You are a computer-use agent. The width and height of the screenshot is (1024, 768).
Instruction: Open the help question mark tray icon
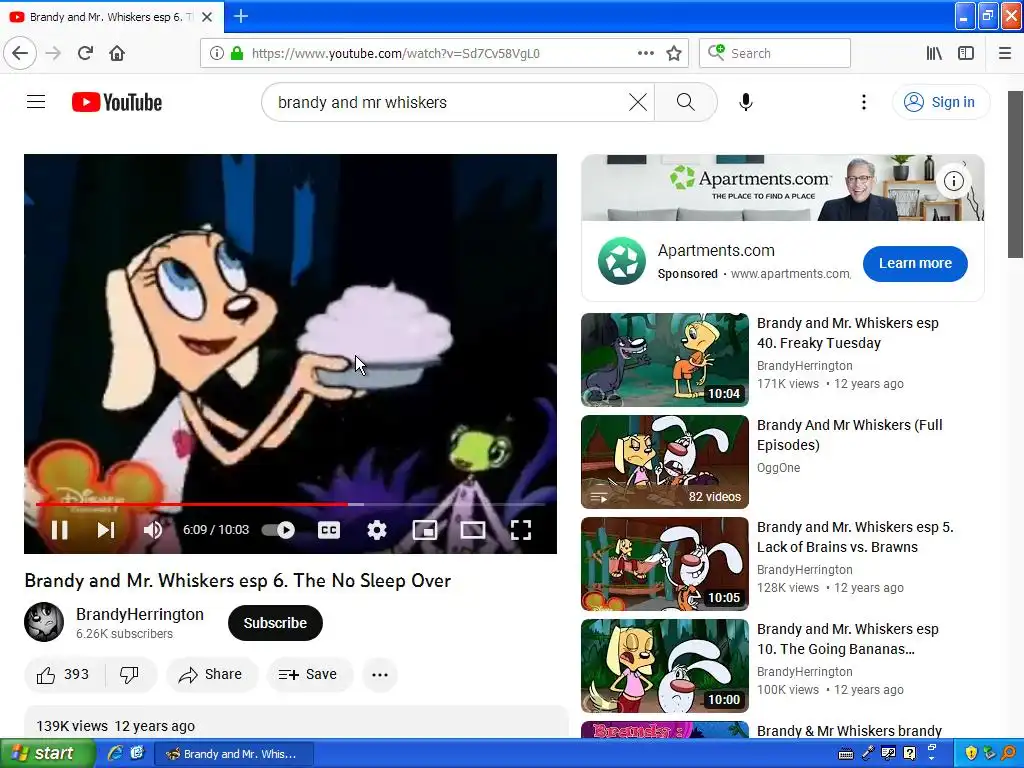[x=909, y=753]
